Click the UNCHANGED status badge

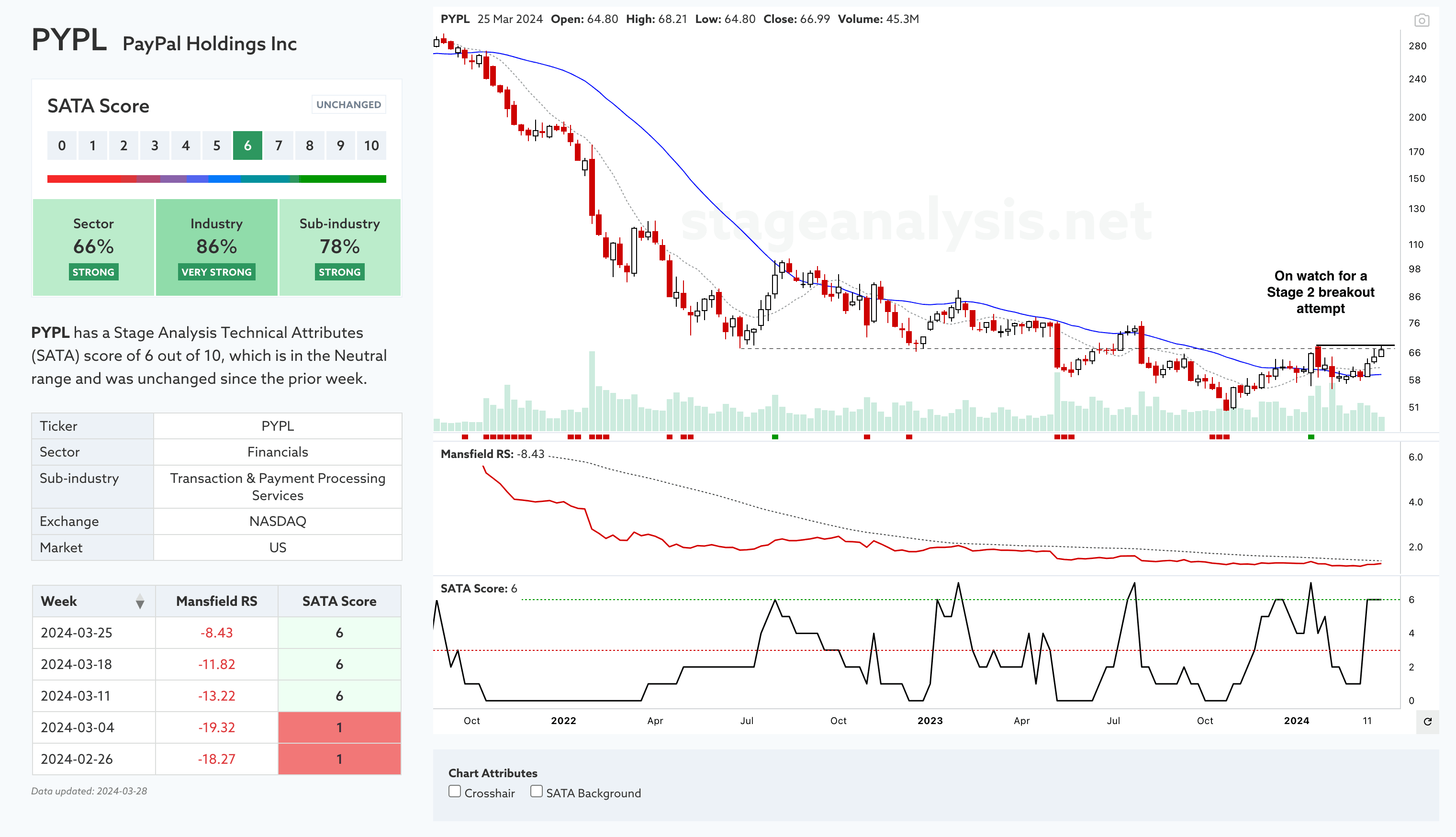tap(348, 105)
